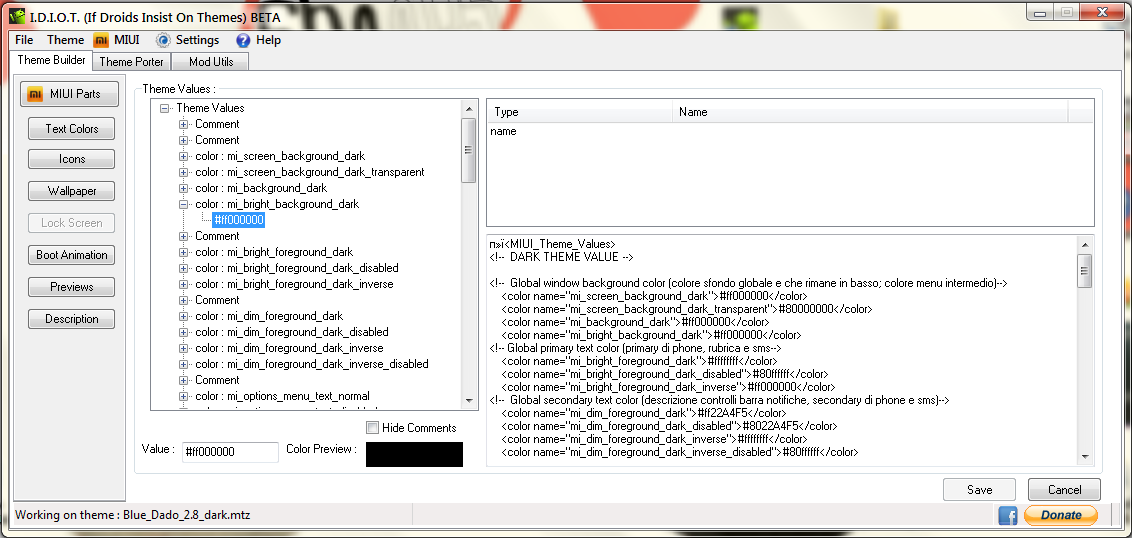Open the Previews section
The width and height of the screenshot is (1132, 538).
point(71,287)
